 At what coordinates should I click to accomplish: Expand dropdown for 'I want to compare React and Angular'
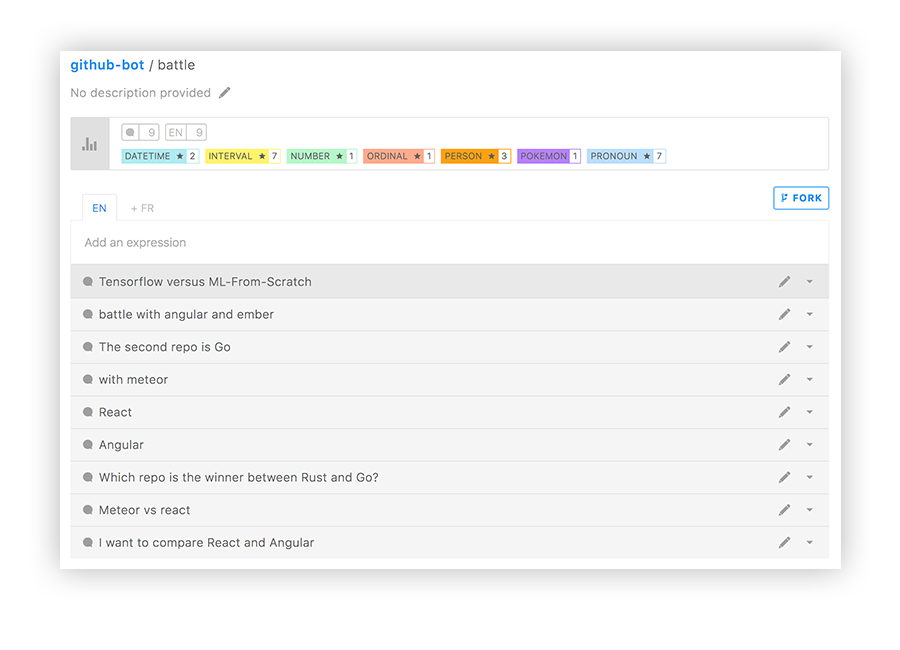[809, 542]
